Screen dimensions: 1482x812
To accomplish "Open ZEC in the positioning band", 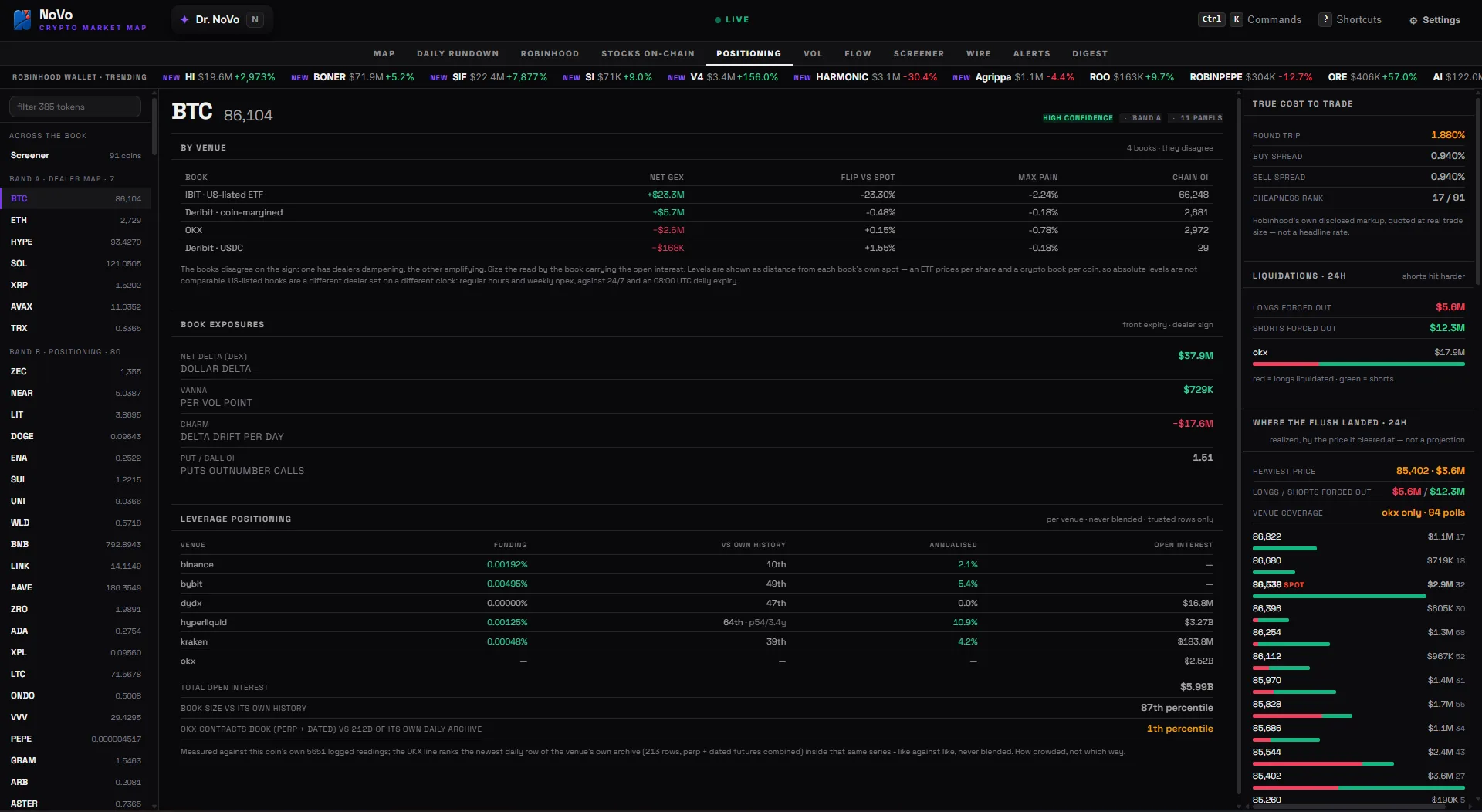I will [x=76, y=371].
